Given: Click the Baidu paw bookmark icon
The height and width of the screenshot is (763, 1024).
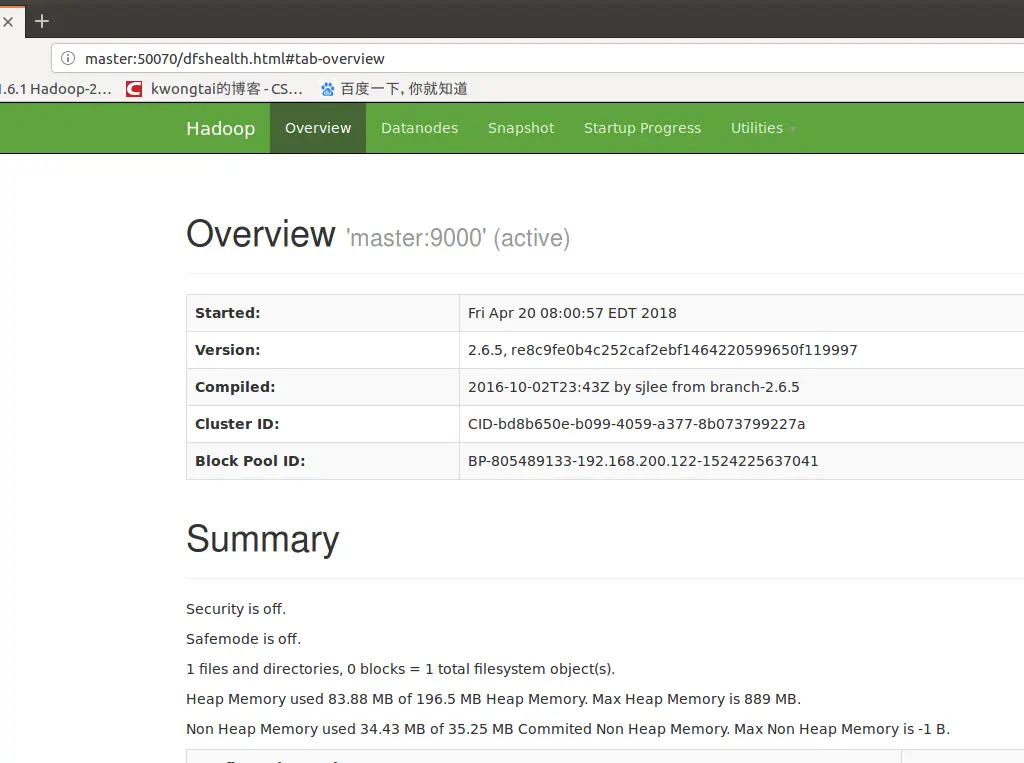Looking at the screenshot, I should pos(328,89).
